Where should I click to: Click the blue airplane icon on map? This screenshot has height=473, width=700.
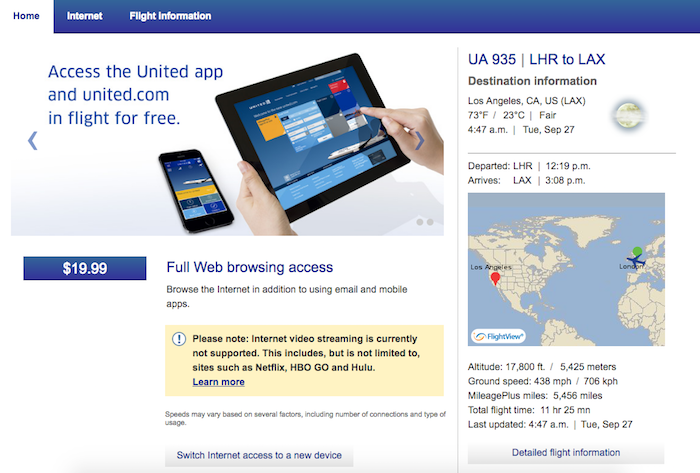point(636,260)
